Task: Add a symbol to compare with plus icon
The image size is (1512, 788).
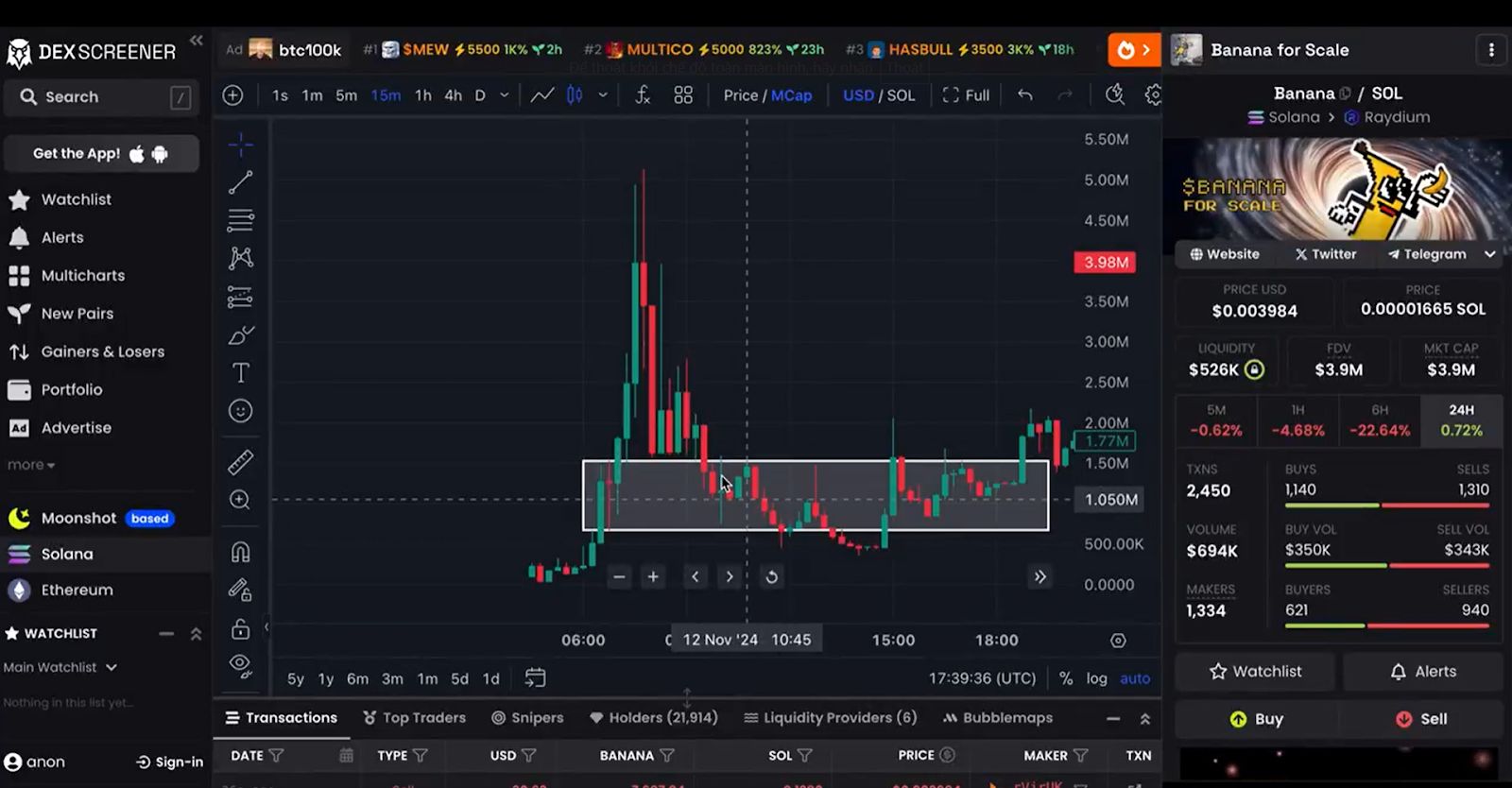Action: (232, 95)
